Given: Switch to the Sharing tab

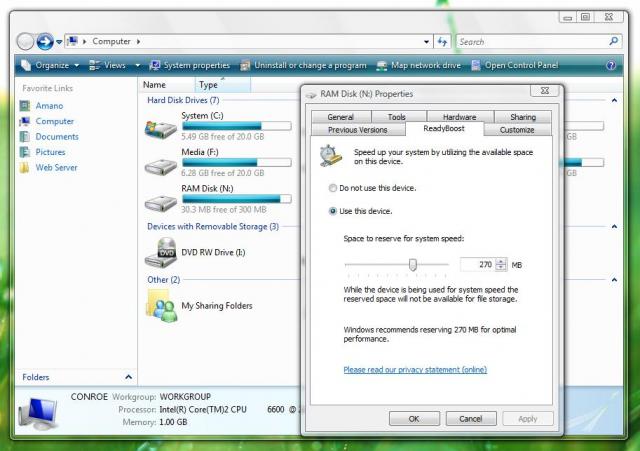Looking at the screenshot, I should coord(523,117).
